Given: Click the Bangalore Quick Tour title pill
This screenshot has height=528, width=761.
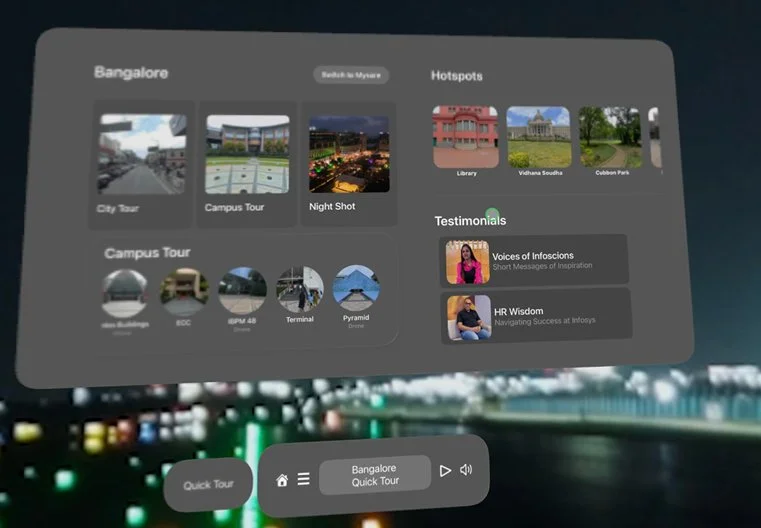Looking at the screenshot, I should click(x=375, y=475).
